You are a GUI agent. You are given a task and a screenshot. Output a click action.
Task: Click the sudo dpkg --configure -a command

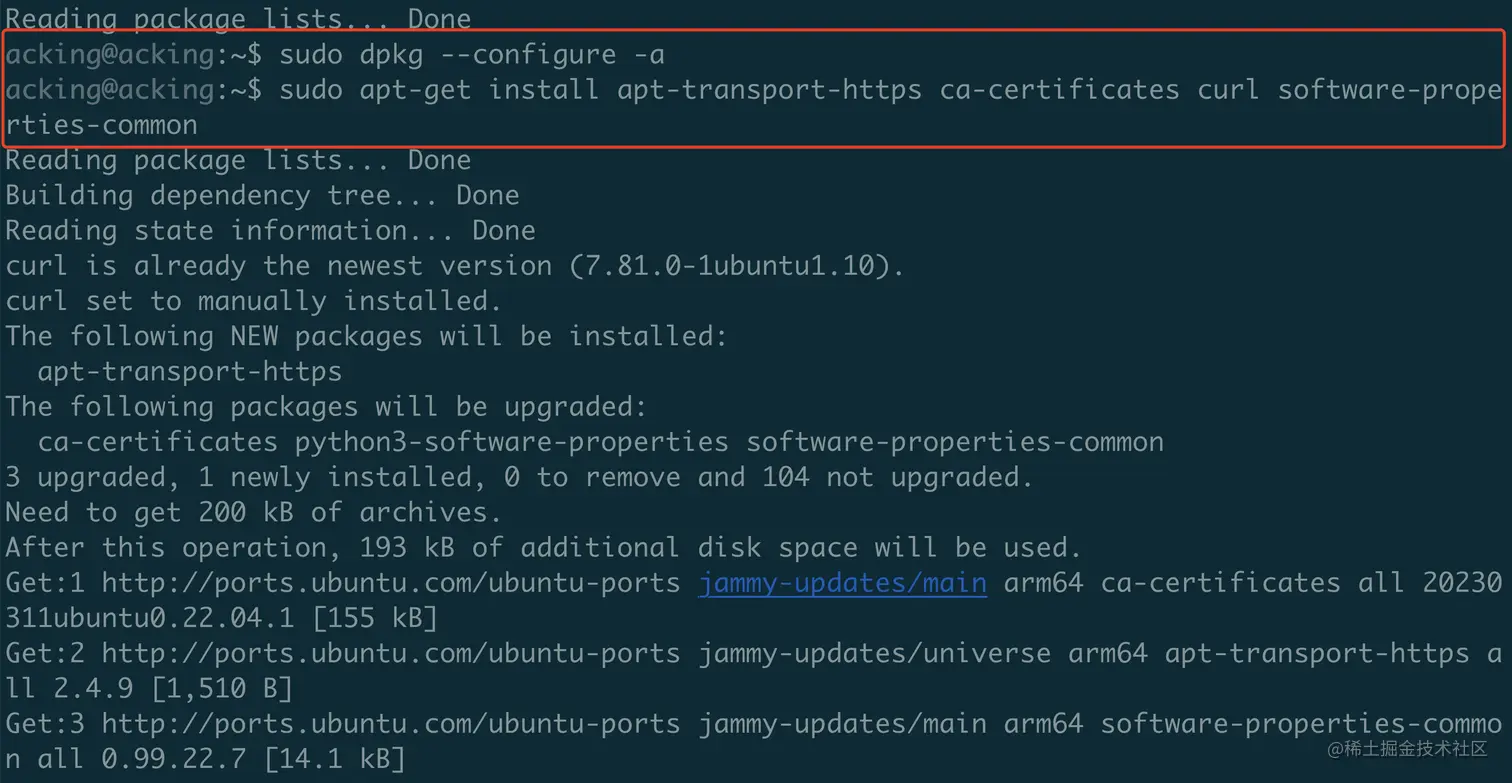472,55
